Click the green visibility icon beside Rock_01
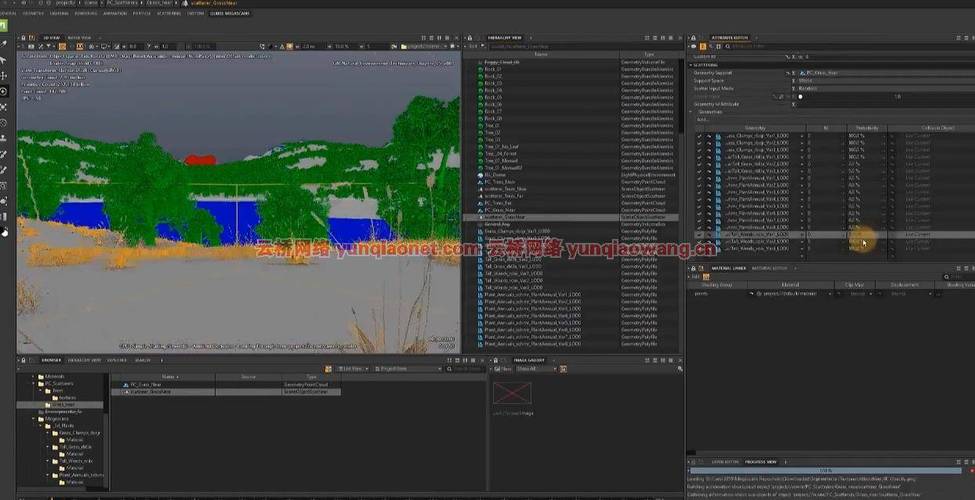975x500 pixels. pyautogui.click(x=481, y=69)
